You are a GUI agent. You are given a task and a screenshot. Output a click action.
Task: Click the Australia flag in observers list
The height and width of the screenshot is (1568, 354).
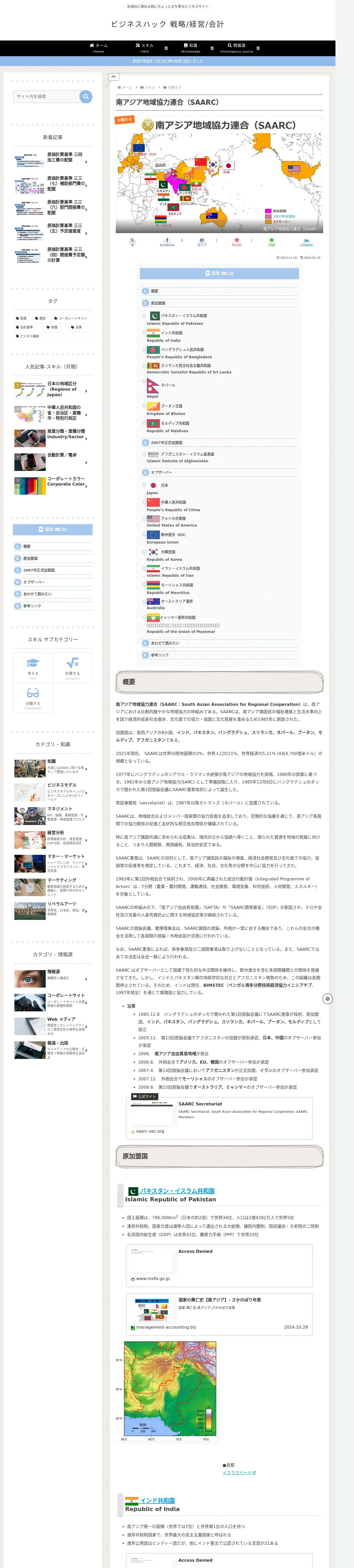[x=153, y=601]
